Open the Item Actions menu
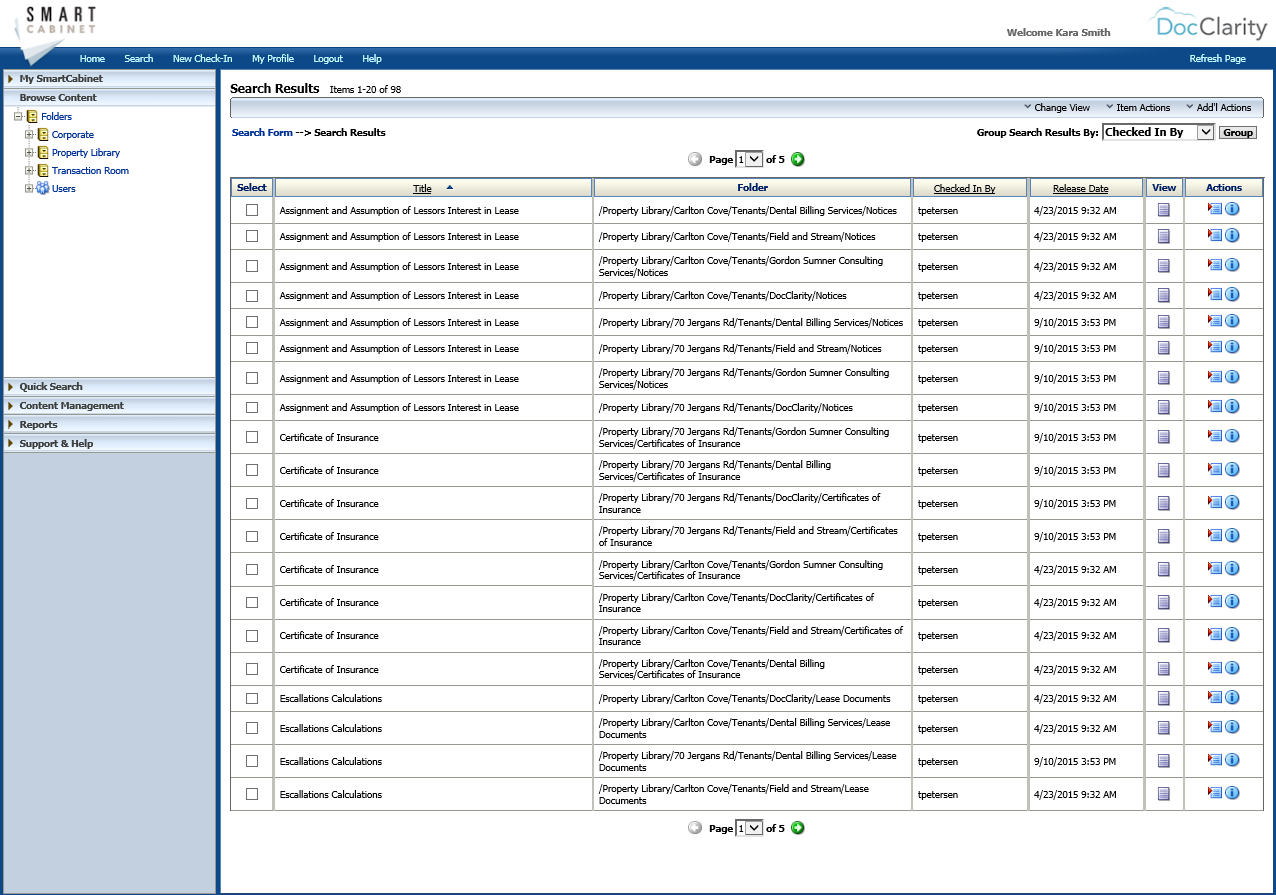This screenshot has height=895, width=1276. [1138, 107]
